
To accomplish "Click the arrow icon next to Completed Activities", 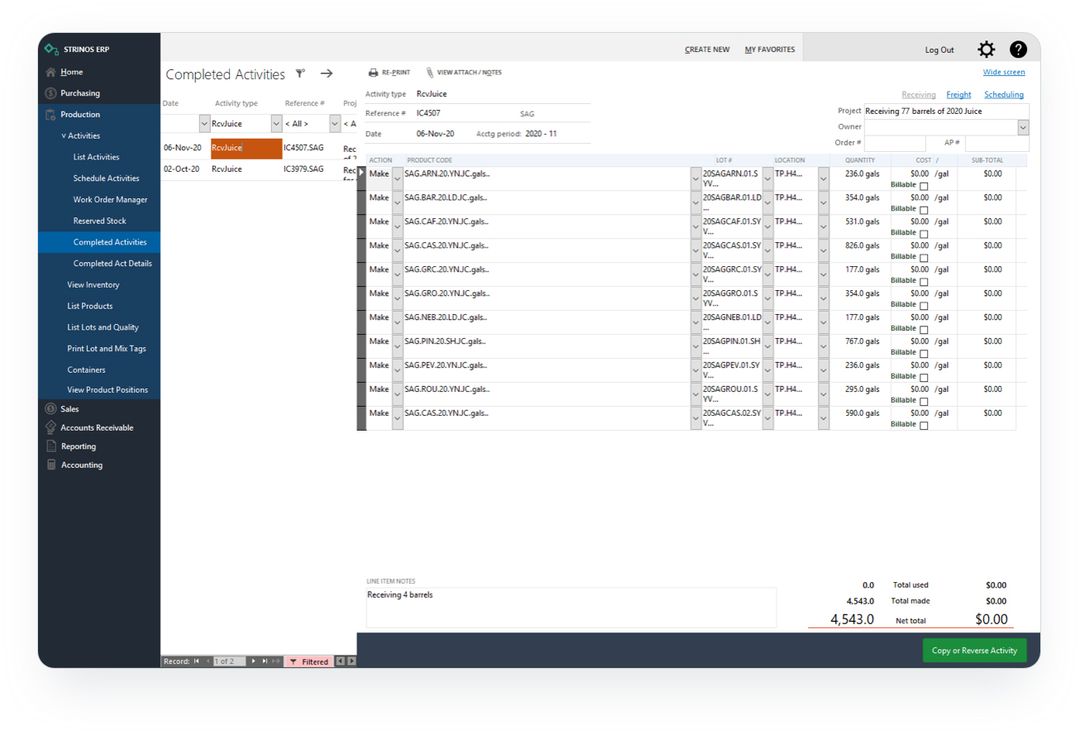I will (325, 73).
